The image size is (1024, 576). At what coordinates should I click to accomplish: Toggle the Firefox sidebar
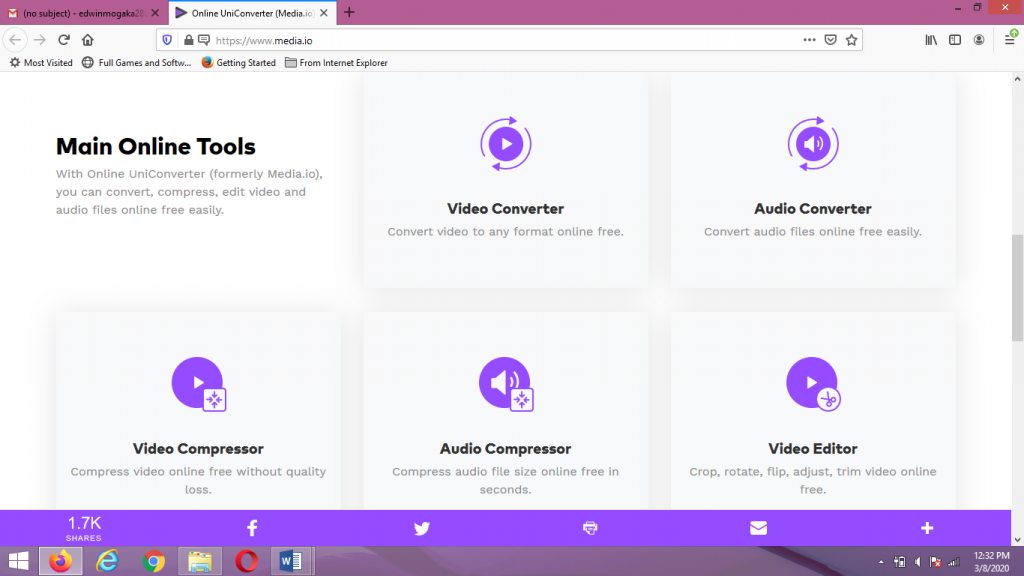tap(955, 40)
